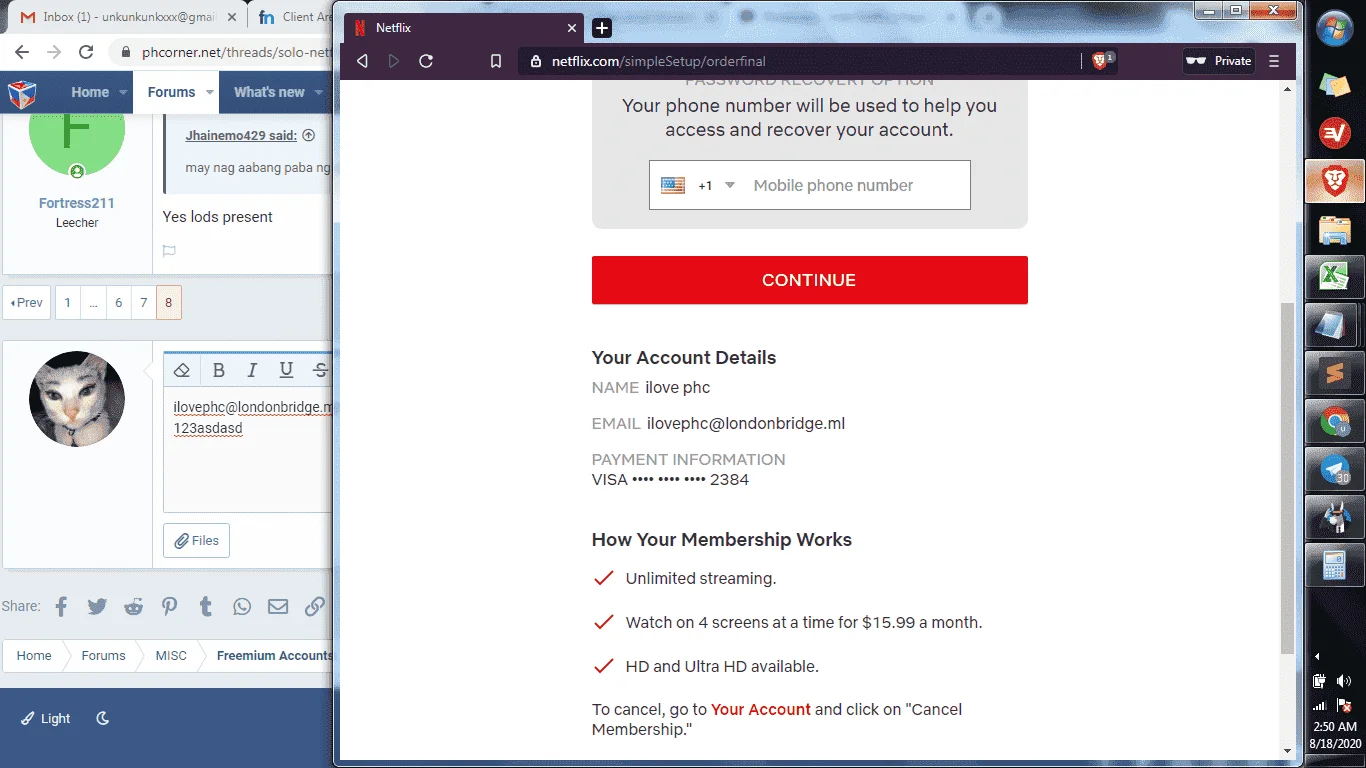Image resolution: width=1366 pixels, height=768 pixels.
Task: Expand the Home dropdown arrow on phcorner
Action: pos(124,92)
